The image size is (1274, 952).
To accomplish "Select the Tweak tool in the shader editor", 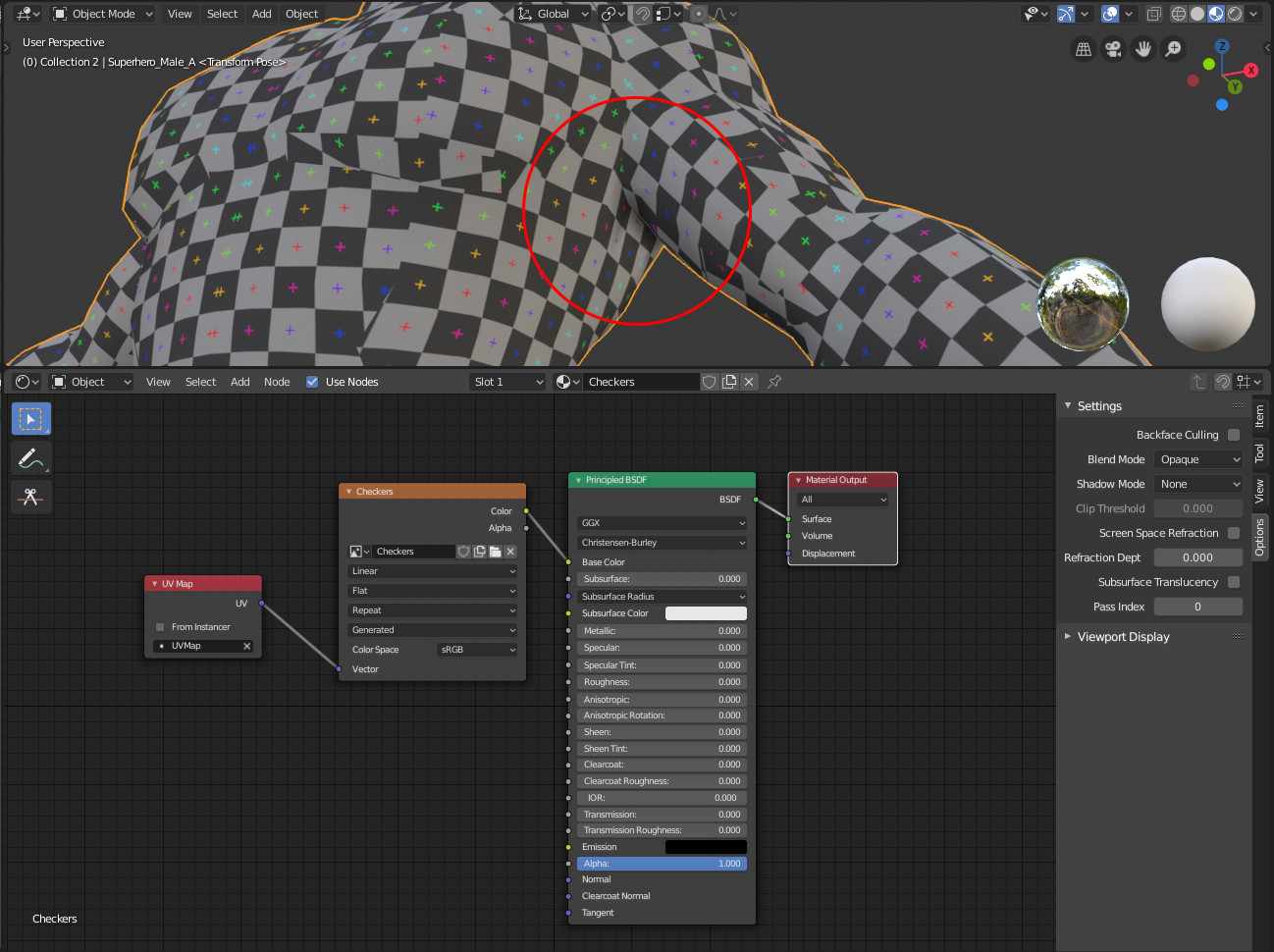I will coord(30,418).
